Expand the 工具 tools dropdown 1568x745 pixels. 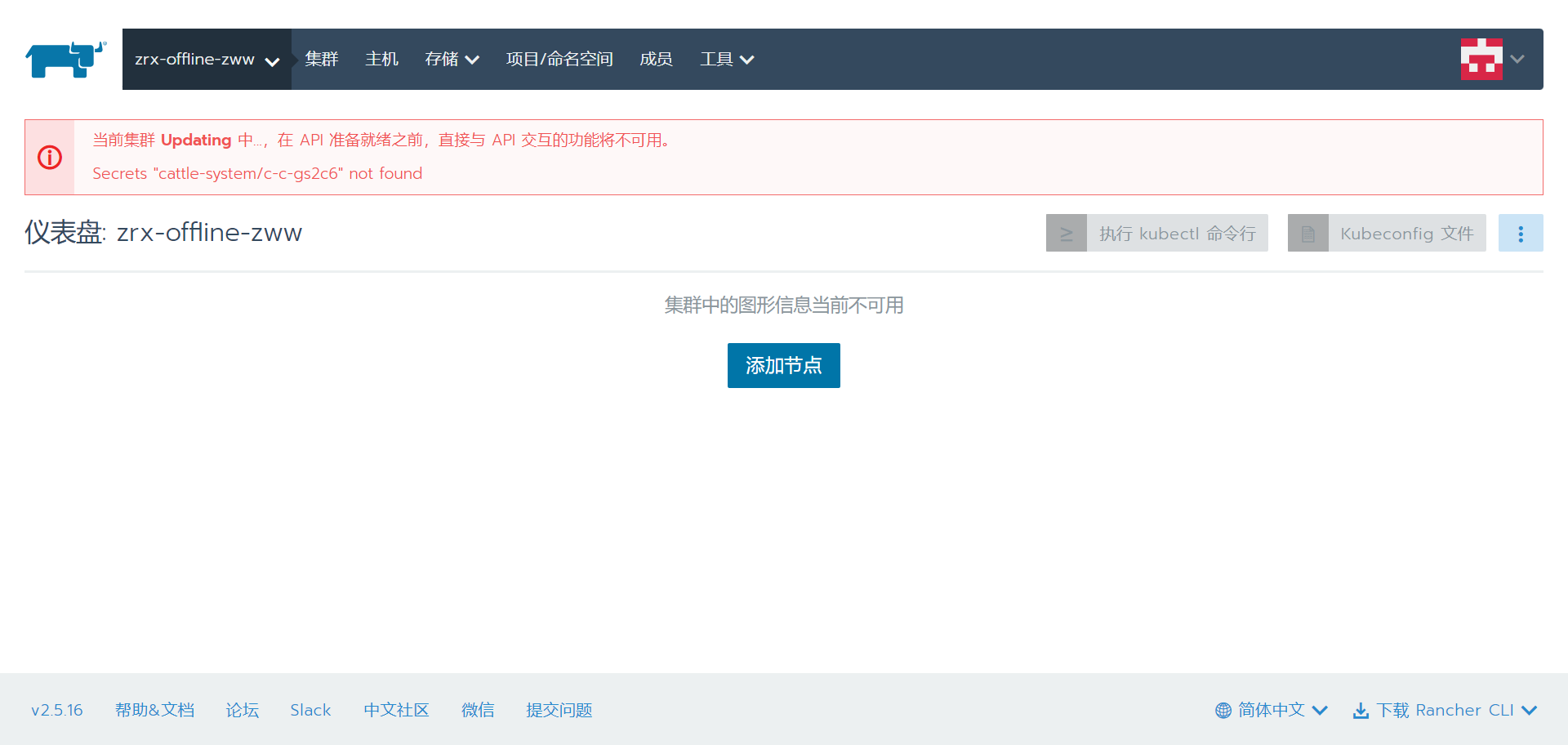pyautogui.click(x=726, y=60)
